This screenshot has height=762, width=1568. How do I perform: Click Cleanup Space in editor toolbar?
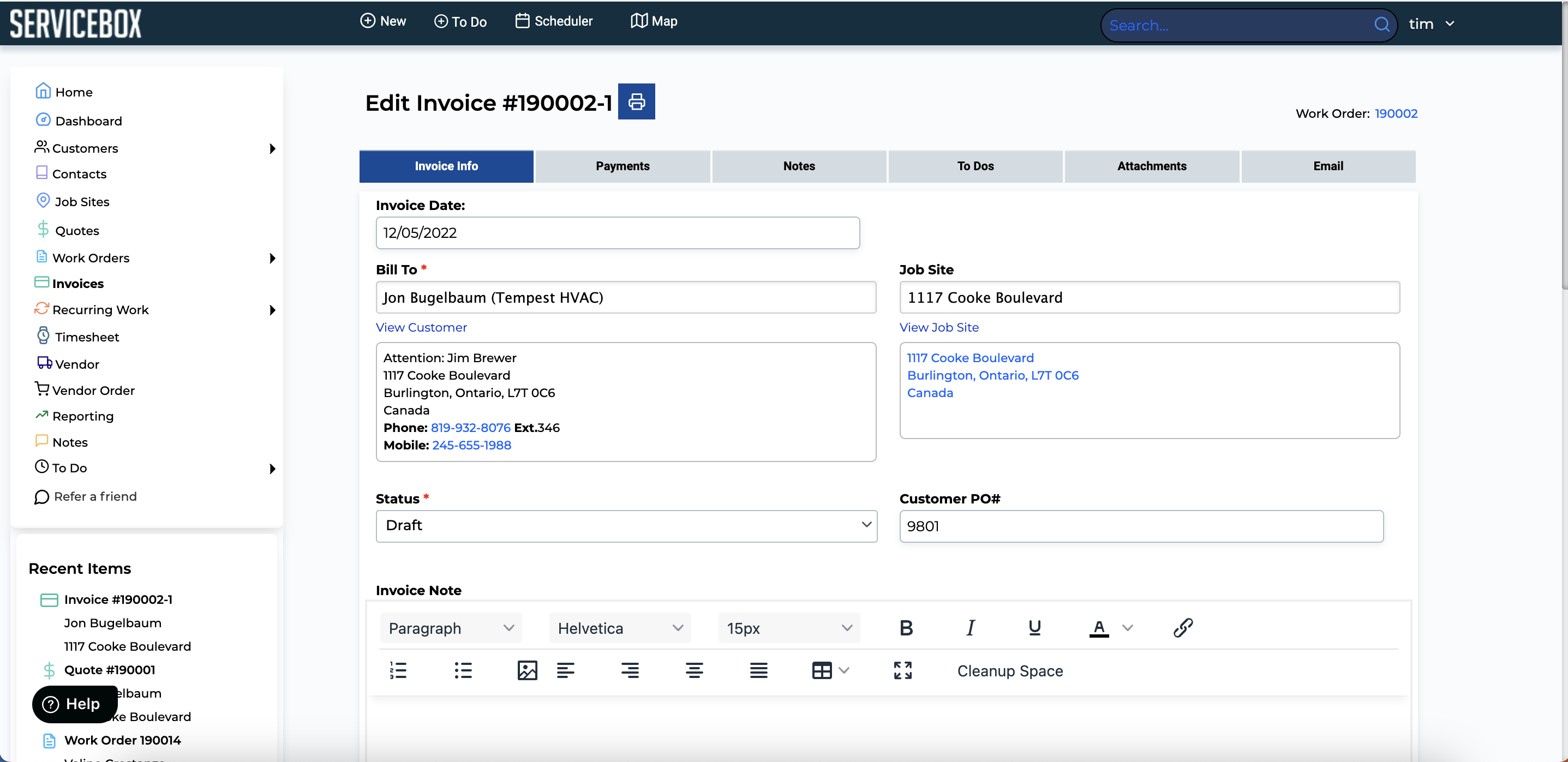pyautogui.click(x=1010, y=671)
